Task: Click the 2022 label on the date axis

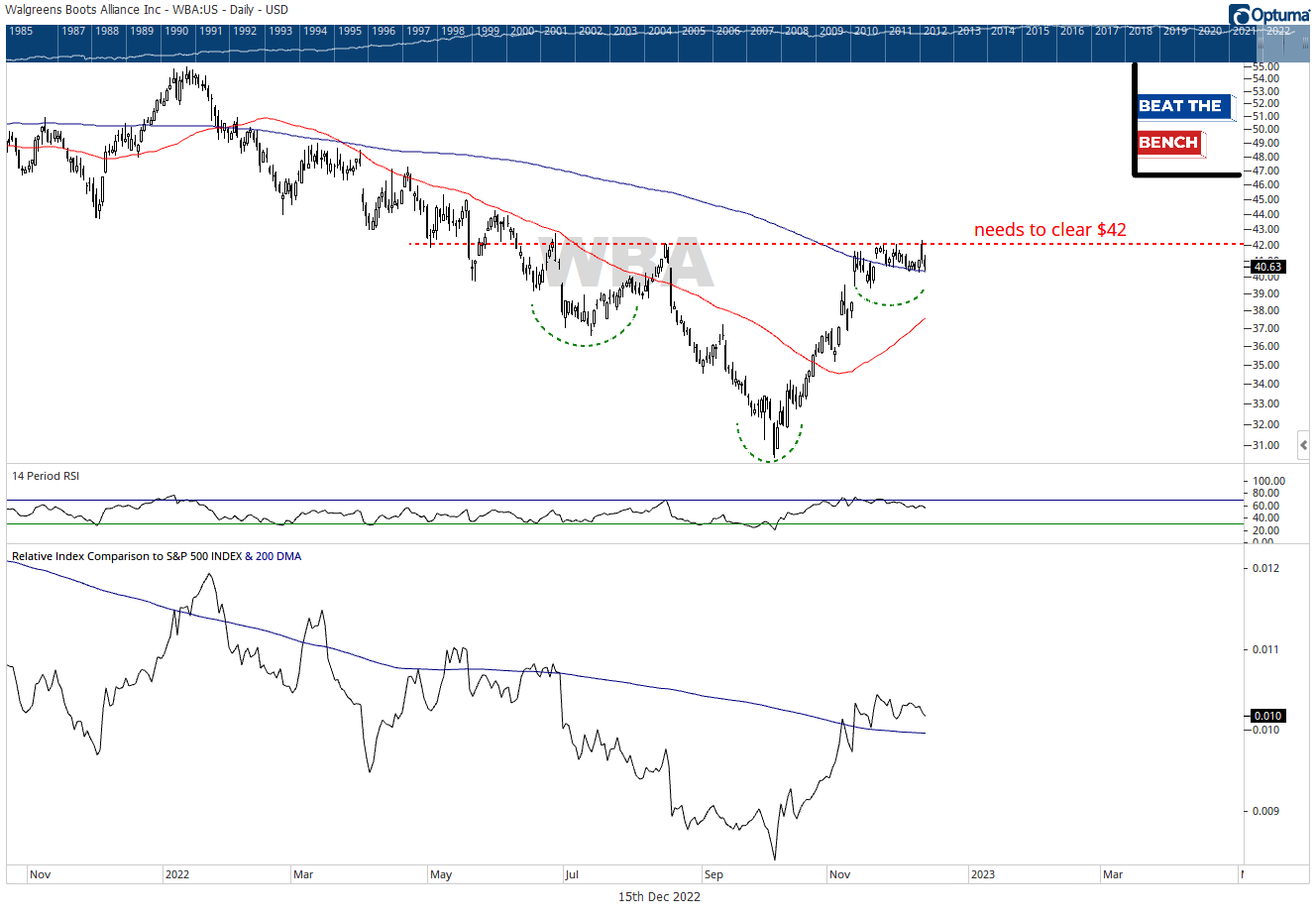Action: [x=177, y=874]
